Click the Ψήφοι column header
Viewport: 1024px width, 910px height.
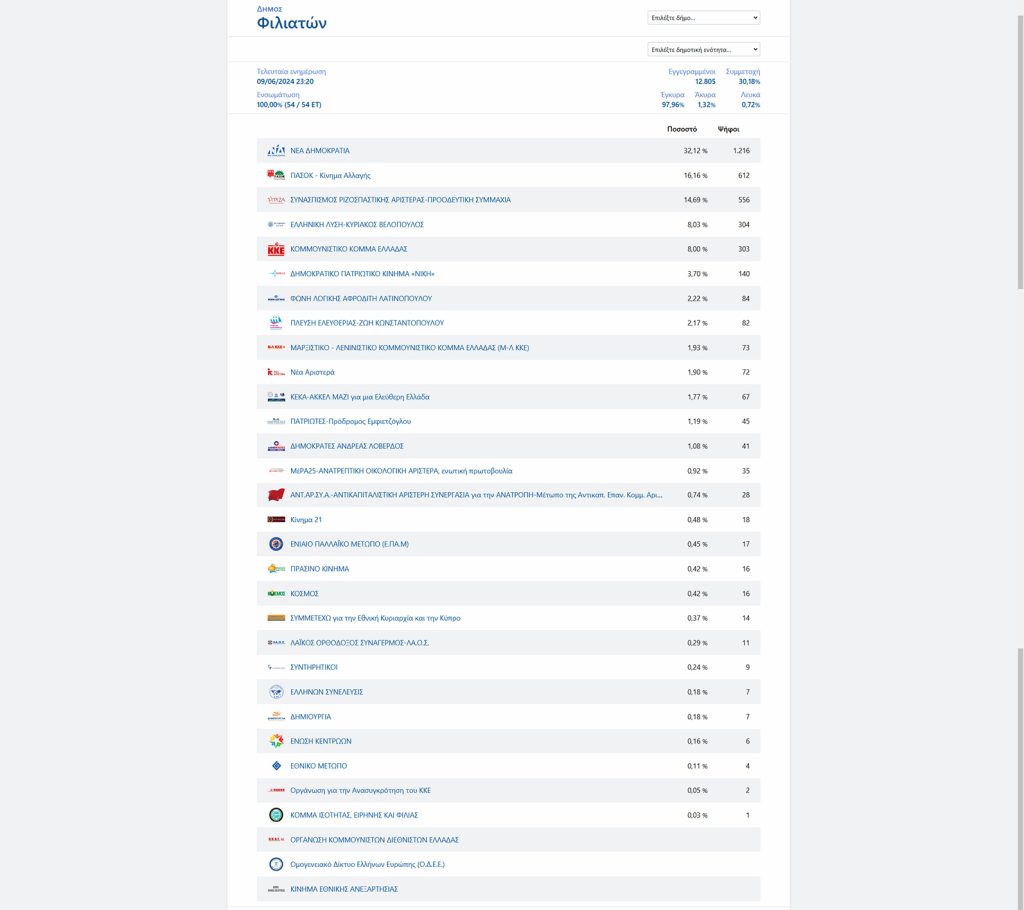(728, 129)
